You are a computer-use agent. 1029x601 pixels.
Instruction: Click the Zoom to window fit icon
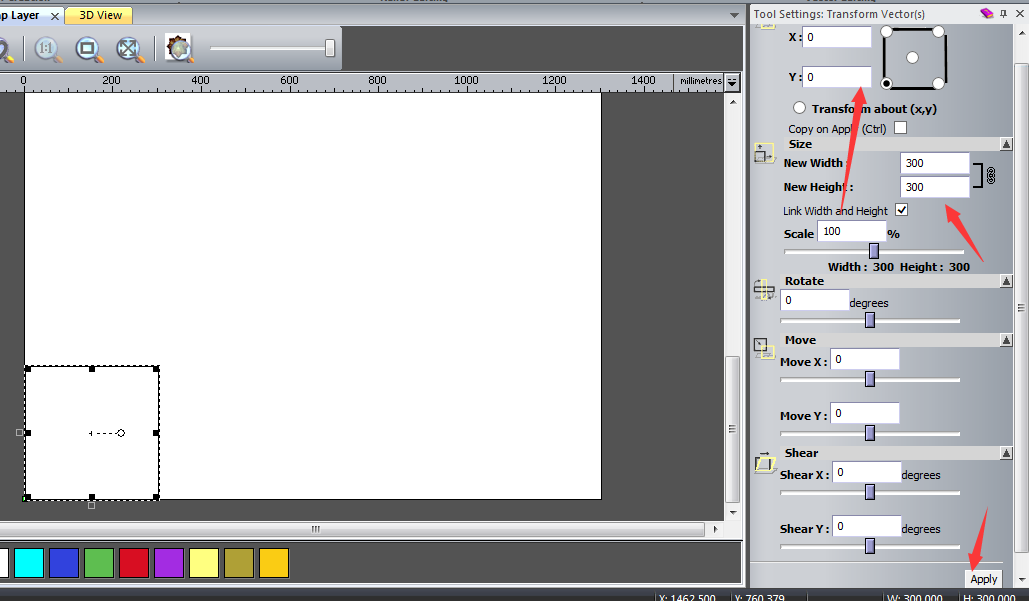(88, 49)
